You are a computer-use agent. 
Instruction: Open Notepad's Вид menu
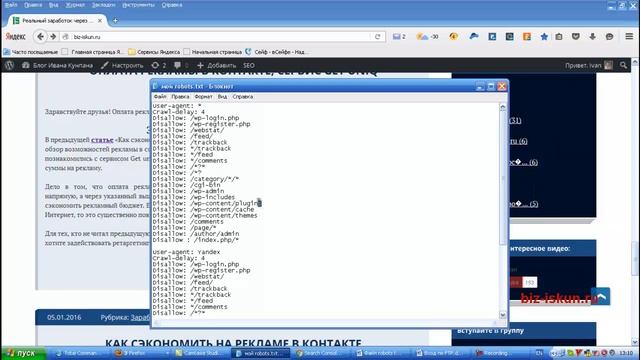[x=222, y=97]
